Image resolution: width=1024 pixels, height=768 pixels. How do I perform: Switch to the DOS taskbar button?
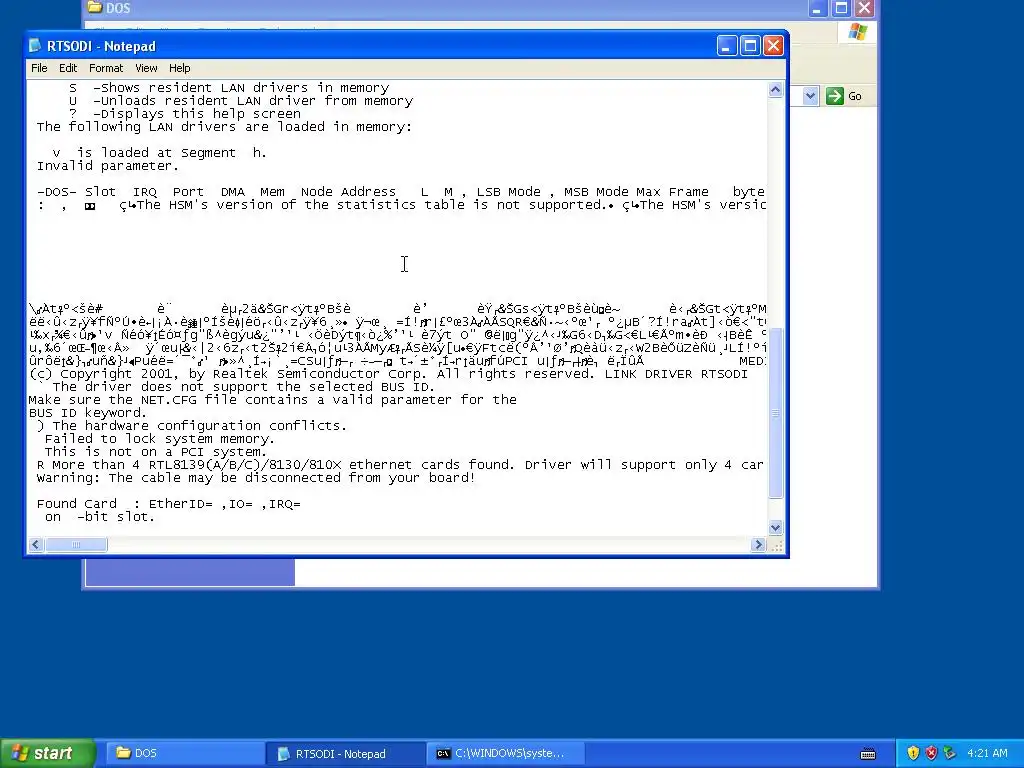pyautogui.click(x=184, y=753)
